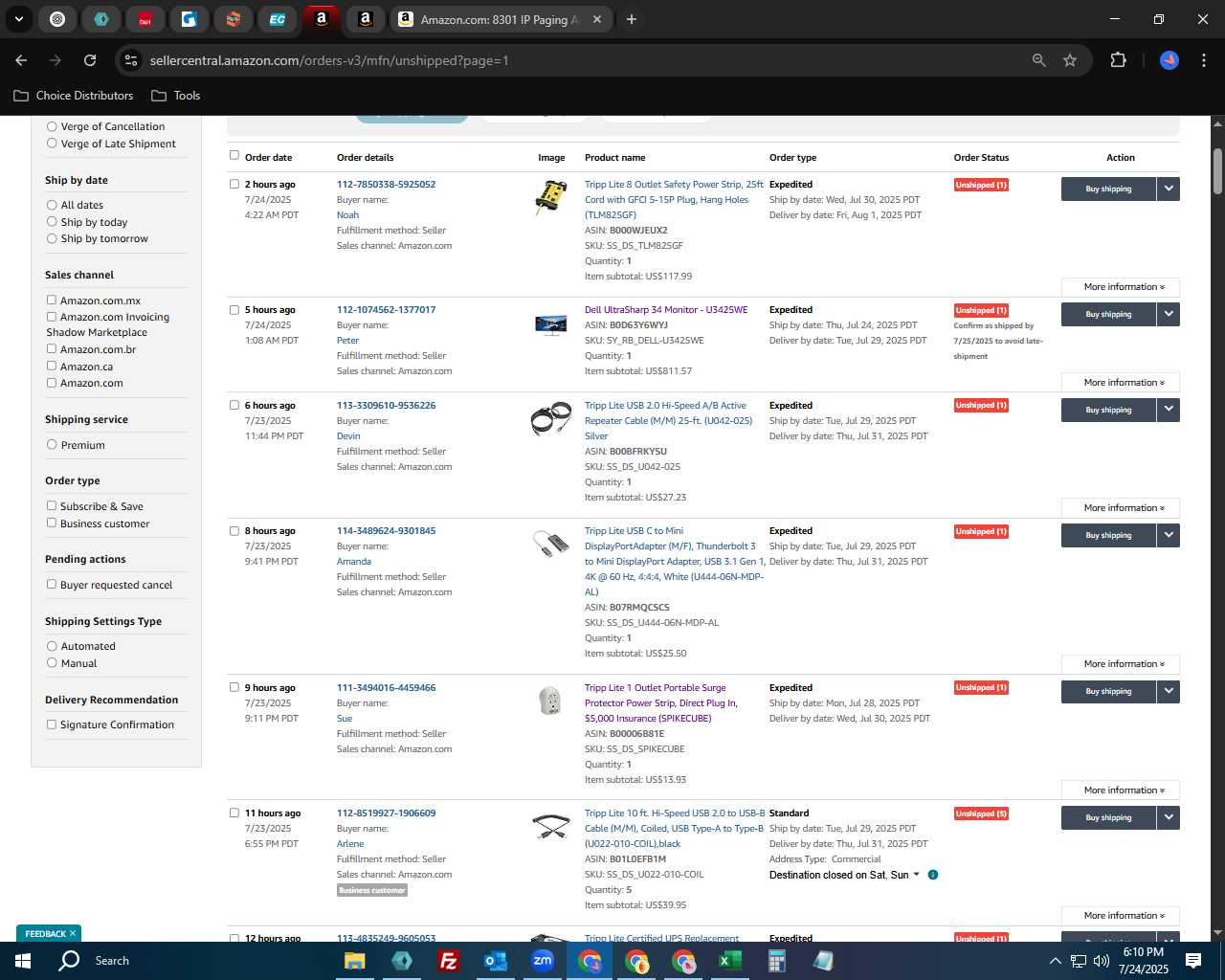Open the Dell UltraSharp monitor thumbnail

point(551,325)
